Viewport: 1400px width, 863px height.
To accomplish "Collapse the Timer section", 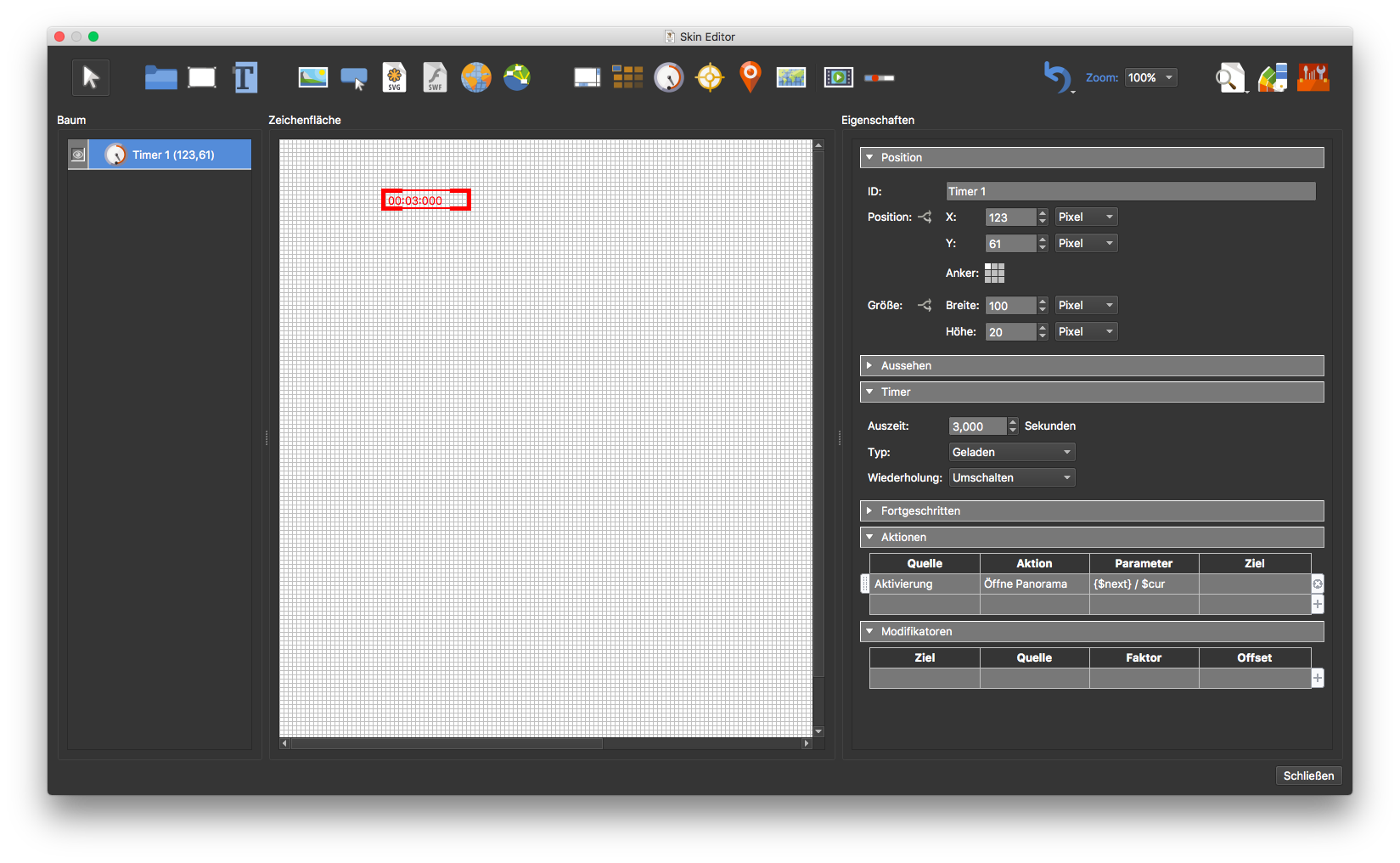I will click(1092, 392).
